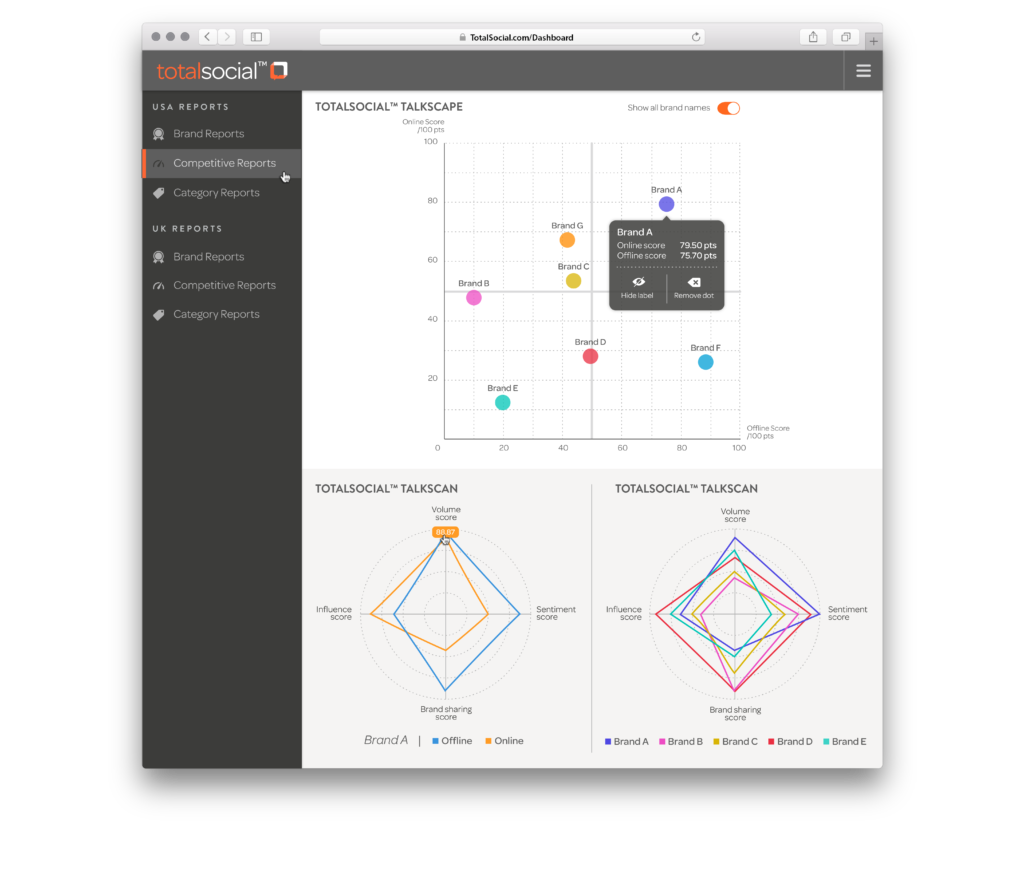Click the UK Brand Reports badge icon
The height and width of the screenshot is (870, 1024).
coord(159,257)
